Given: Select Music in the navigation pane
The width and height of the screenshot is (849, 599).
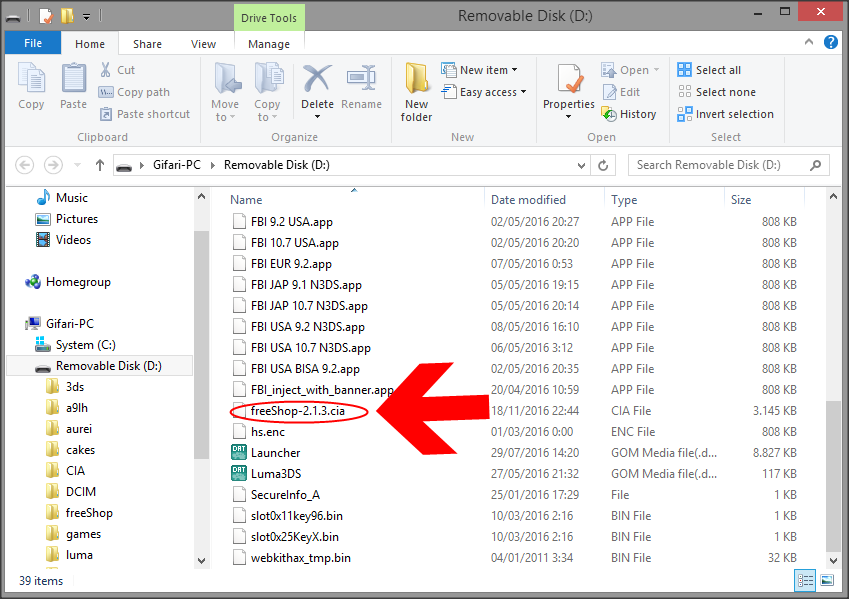Looking at the screenshot, I should coord(62,198).
